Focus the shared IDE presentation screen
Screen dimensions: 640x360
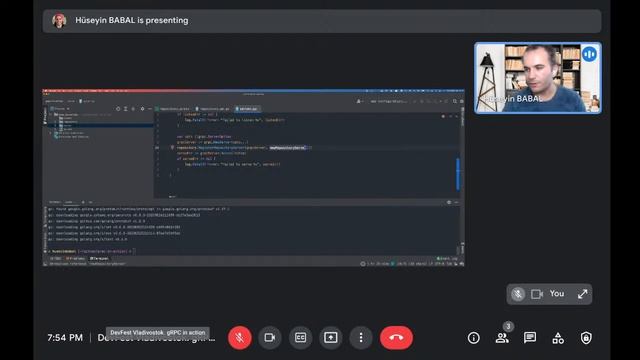(253, 178)
